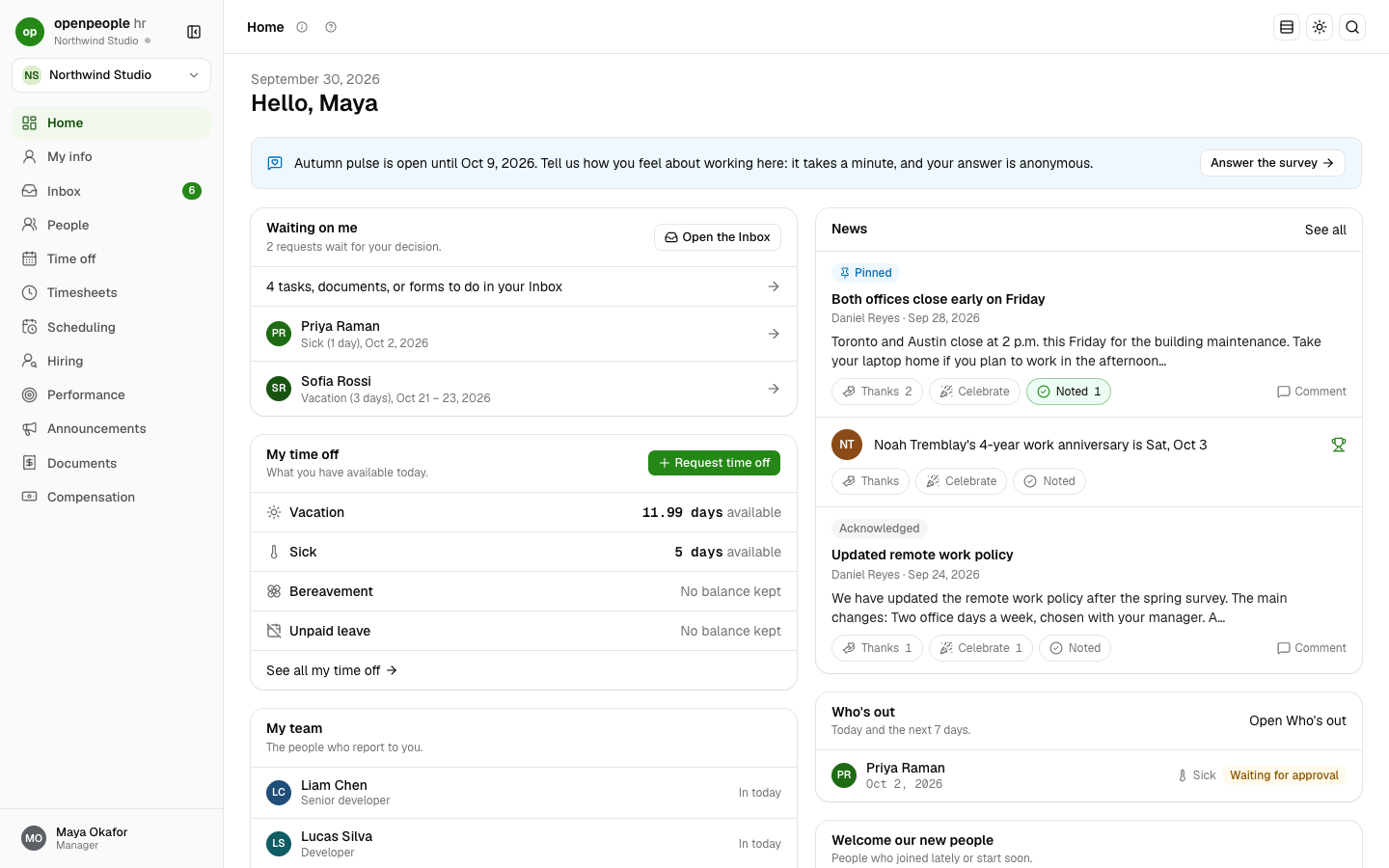Click the trophy icon on Noah's anniversary
Screen dimensions: 1389x868
[1339, 445]
